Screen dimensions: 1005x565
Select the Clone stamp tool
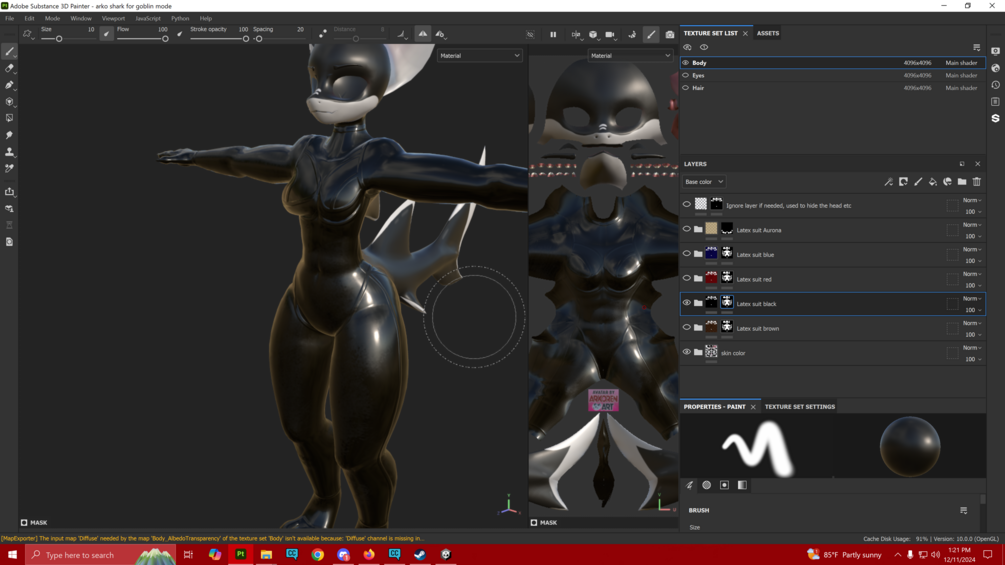10,152
